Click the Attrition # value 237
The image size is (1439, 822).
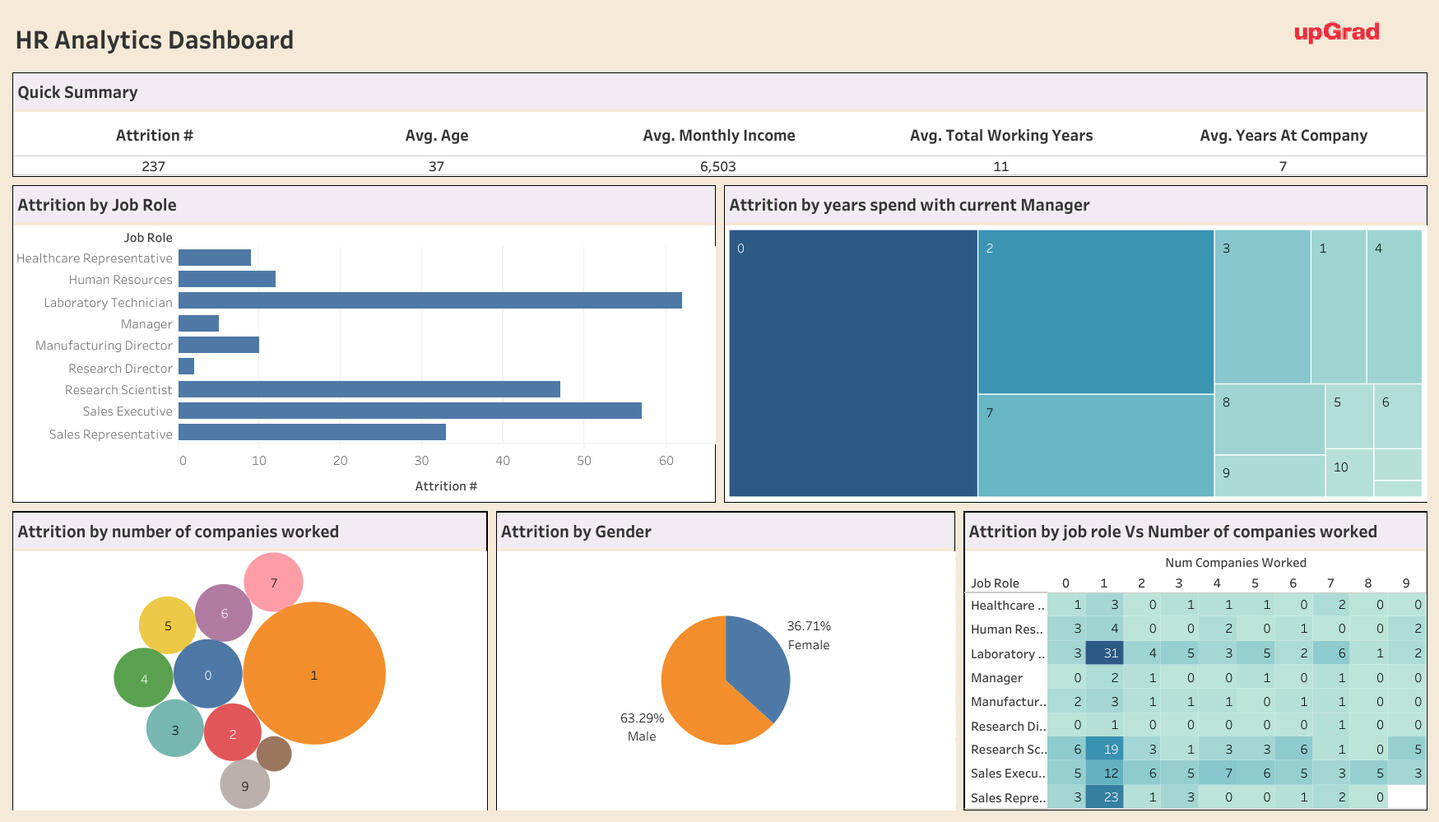coord(153,167)
